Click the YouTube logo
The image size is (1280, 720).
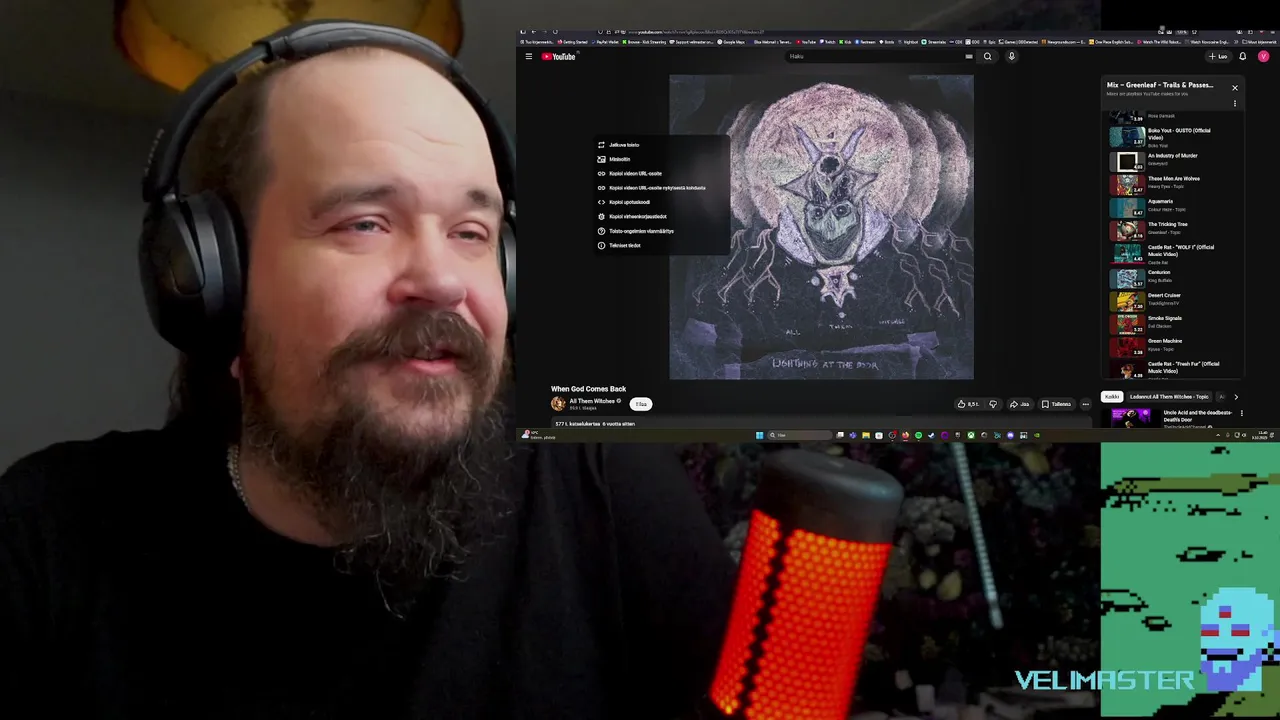tap(559, 56)
